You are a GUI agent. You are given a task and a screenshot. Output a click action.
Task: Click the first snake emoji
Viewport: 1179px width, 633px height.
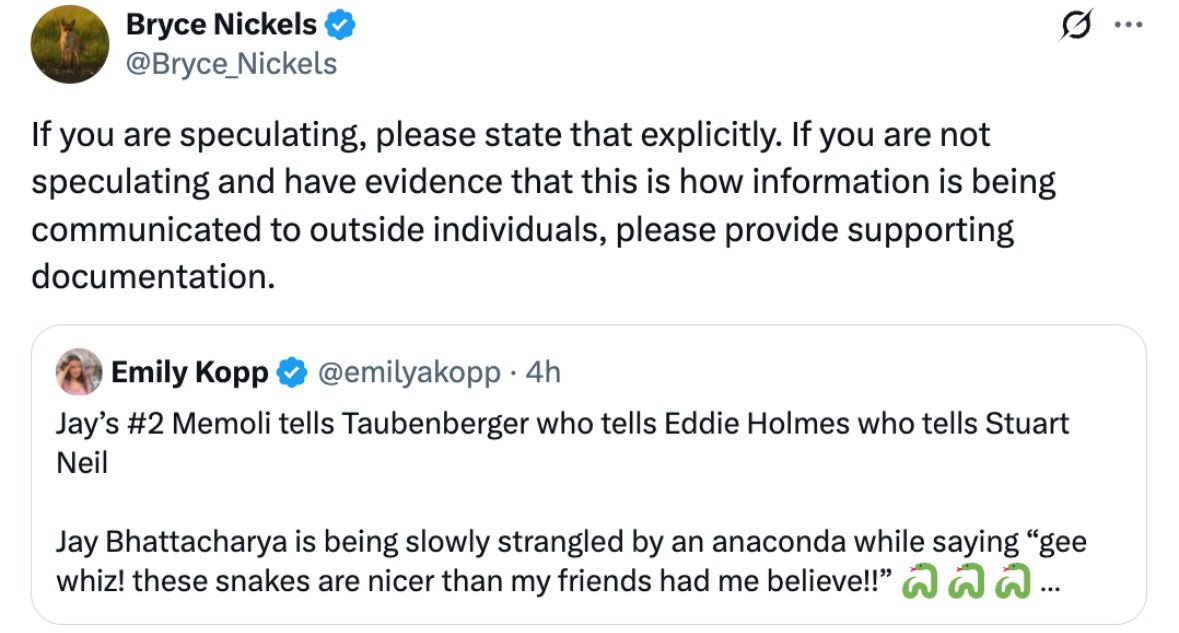(x=920, y=581)
